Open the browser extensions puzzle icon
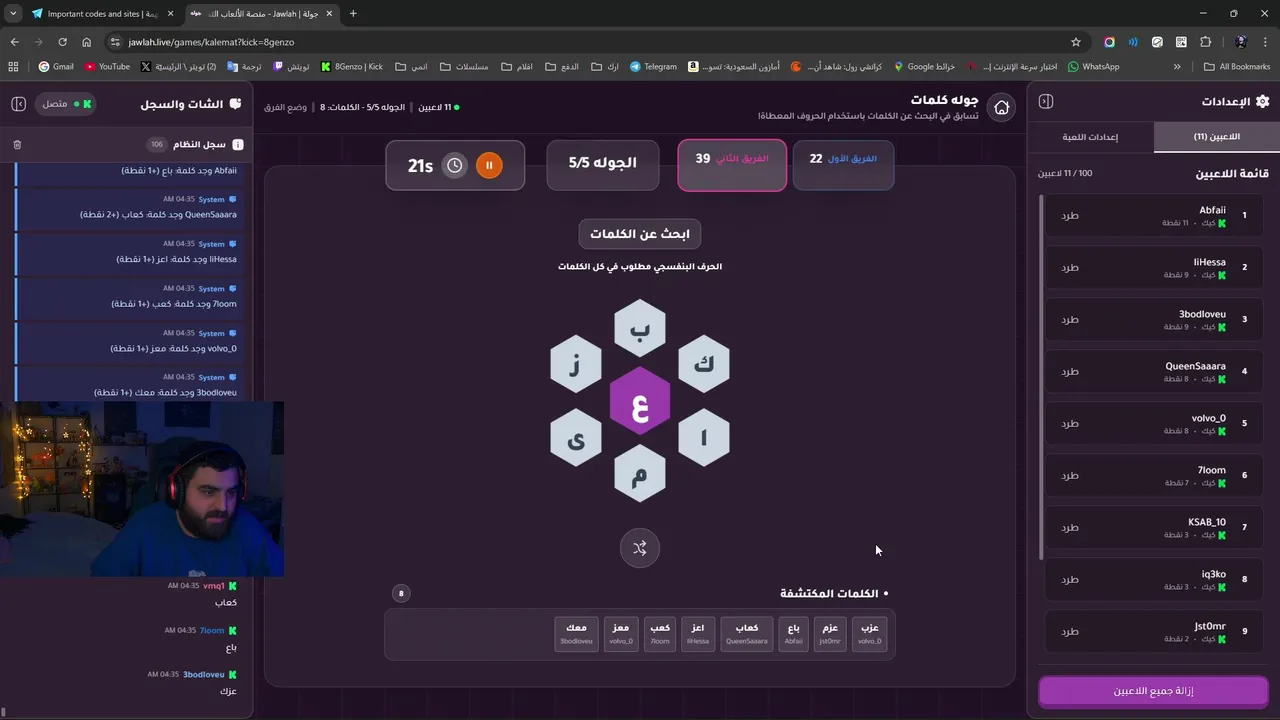 click(1205, 42)
